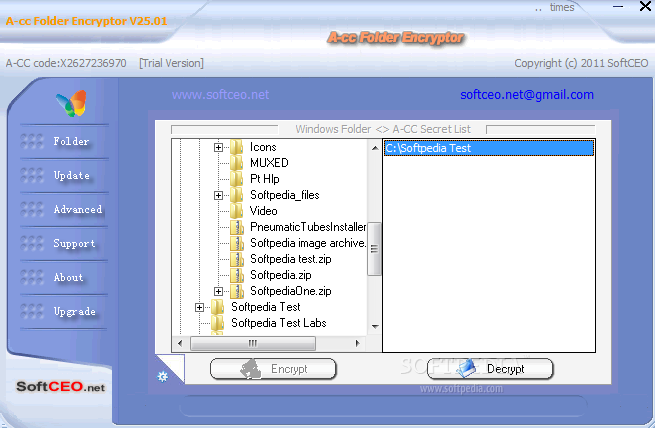Click the Softpedia Test Labs folder icon
This screenshot has width=655, height=428.
pos(218,323)
